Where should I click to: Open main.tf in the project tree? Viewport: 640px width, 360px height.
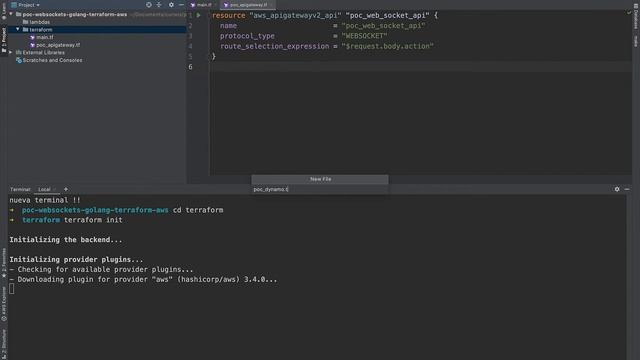42,37
